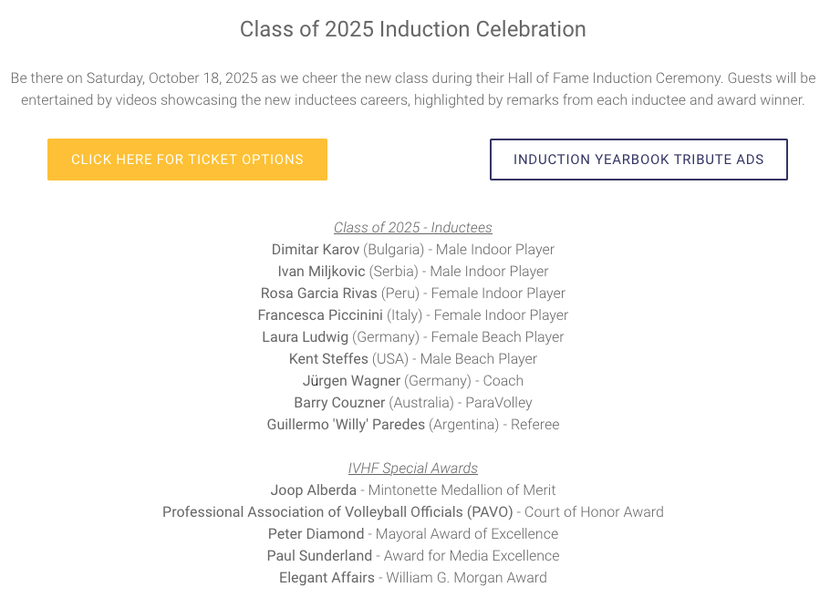Viewport: 830px width, 608px height.
Task: Open Barry Couzner's ParaVolley entry
Action: click(x=339, y=403)
